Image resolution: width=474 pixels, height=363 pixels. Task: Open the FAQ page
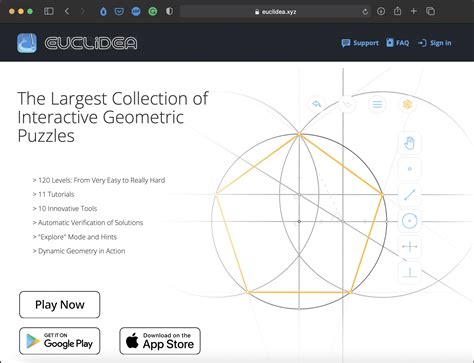click(397, 43)
